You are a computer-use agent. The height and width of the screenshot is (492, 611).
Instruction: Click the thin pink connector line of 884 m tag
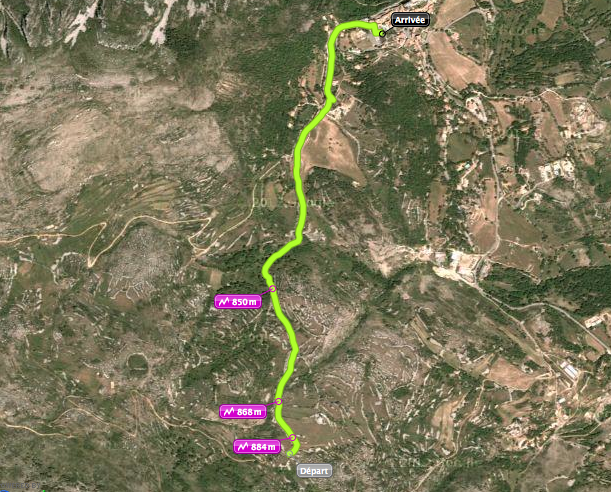click(x=285, y=439)
